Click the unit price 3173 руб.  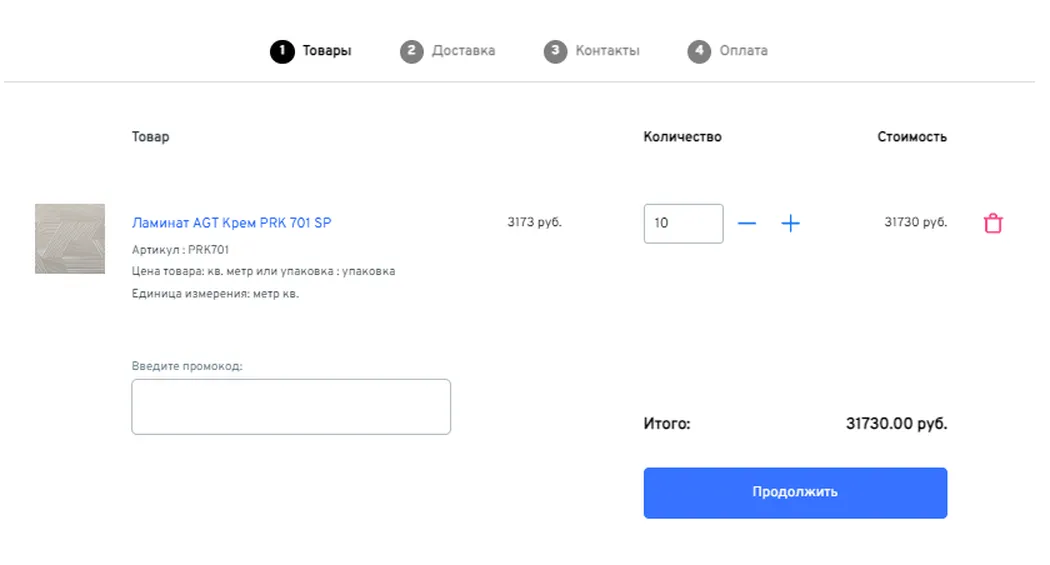(534, 222)
